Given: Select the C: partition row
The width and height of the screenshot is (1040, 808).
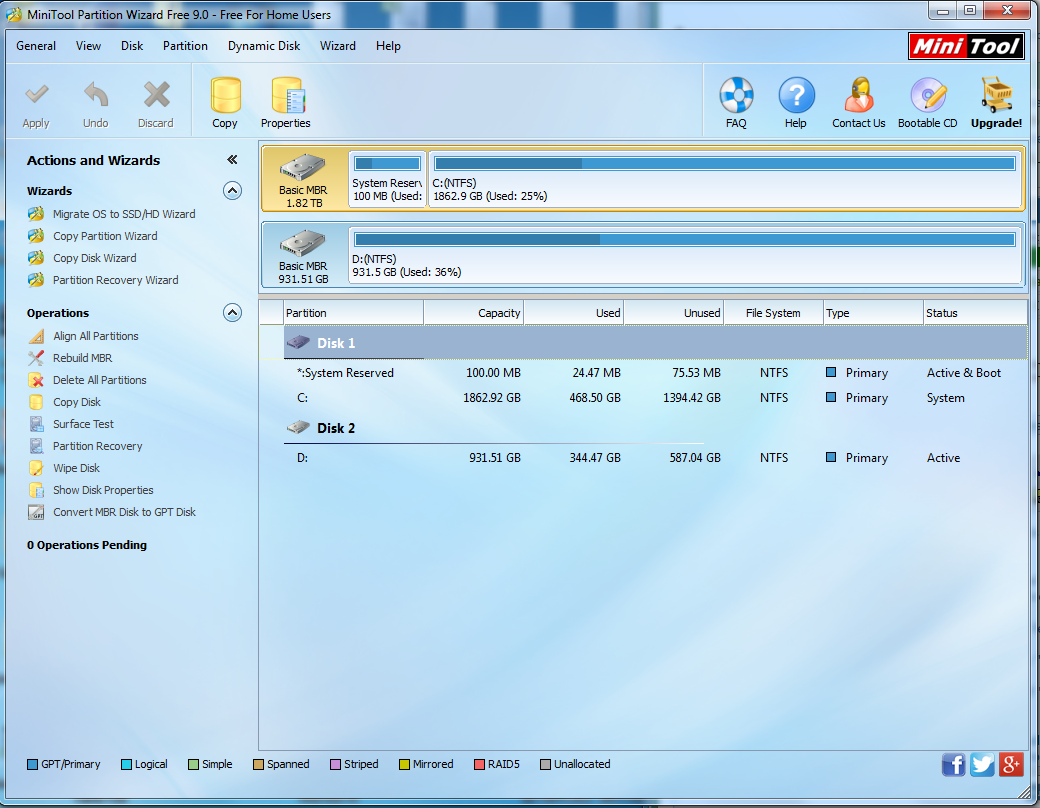Looking at the screenshot, I should click(655, 398).
